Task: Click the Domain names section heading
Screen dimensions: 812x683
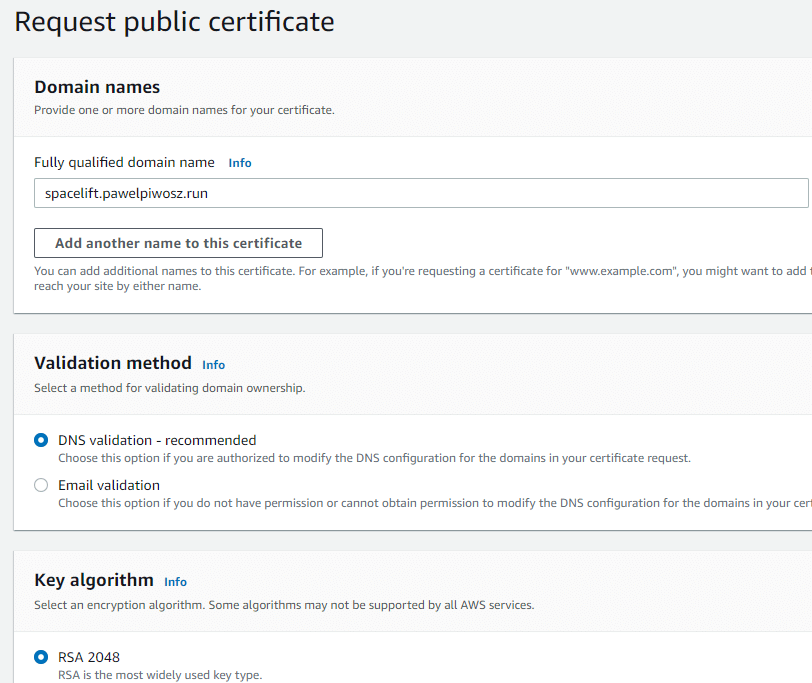Action: tap(97, 87)
